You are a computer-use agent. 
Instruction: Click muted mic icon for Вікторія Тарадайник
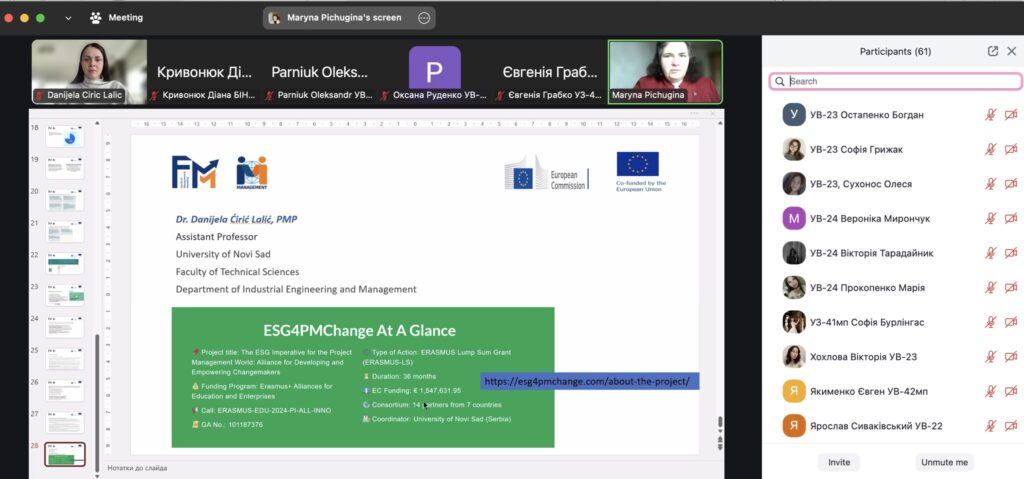pyautogui.click(x=991, y=253)
